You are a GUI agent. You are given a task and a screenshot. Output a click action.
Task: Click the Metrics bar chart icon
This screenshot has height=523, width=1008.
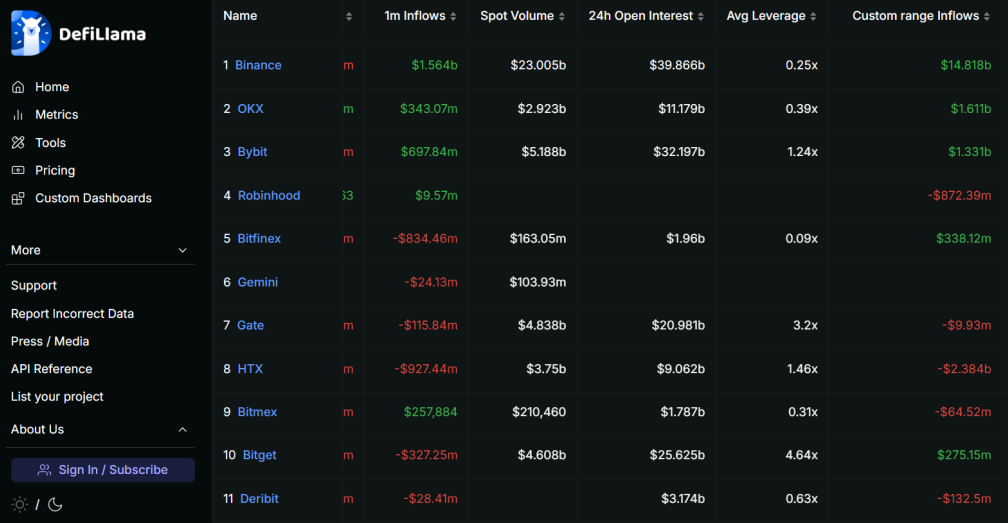point(18,115)
